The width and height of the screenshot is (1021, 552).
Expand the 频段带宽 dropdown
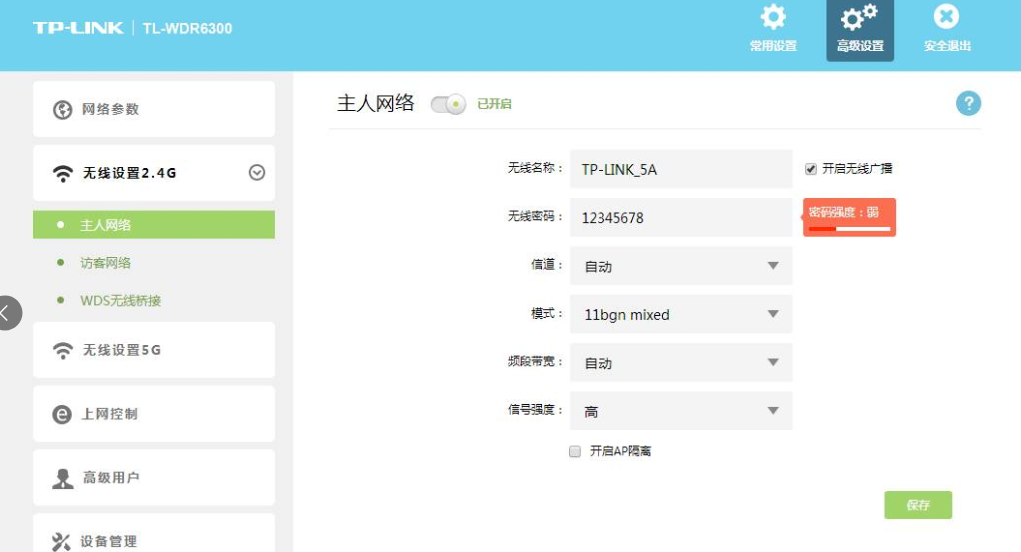tap(680, 363)
